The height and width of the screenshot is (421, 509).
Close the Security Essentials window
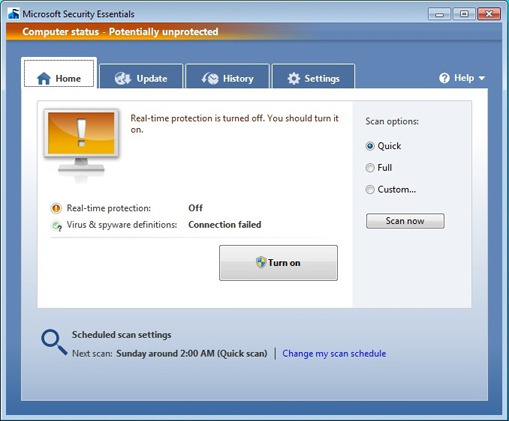pyautogui.click(x=489, y=14)
